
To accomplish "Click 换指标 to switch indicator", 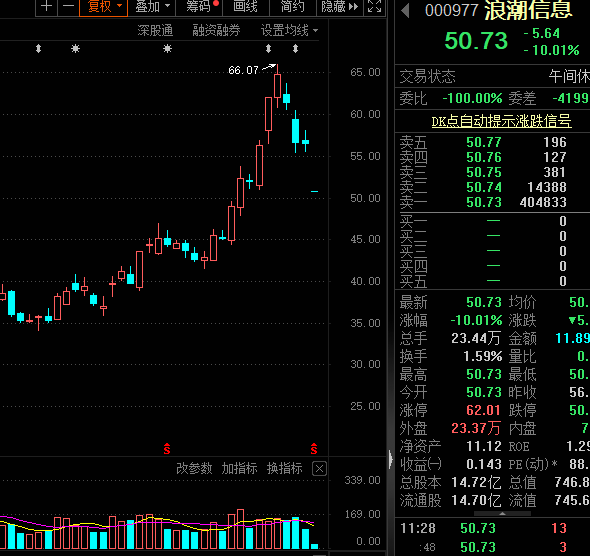I will pyautogui.click(x=284, y=468).
